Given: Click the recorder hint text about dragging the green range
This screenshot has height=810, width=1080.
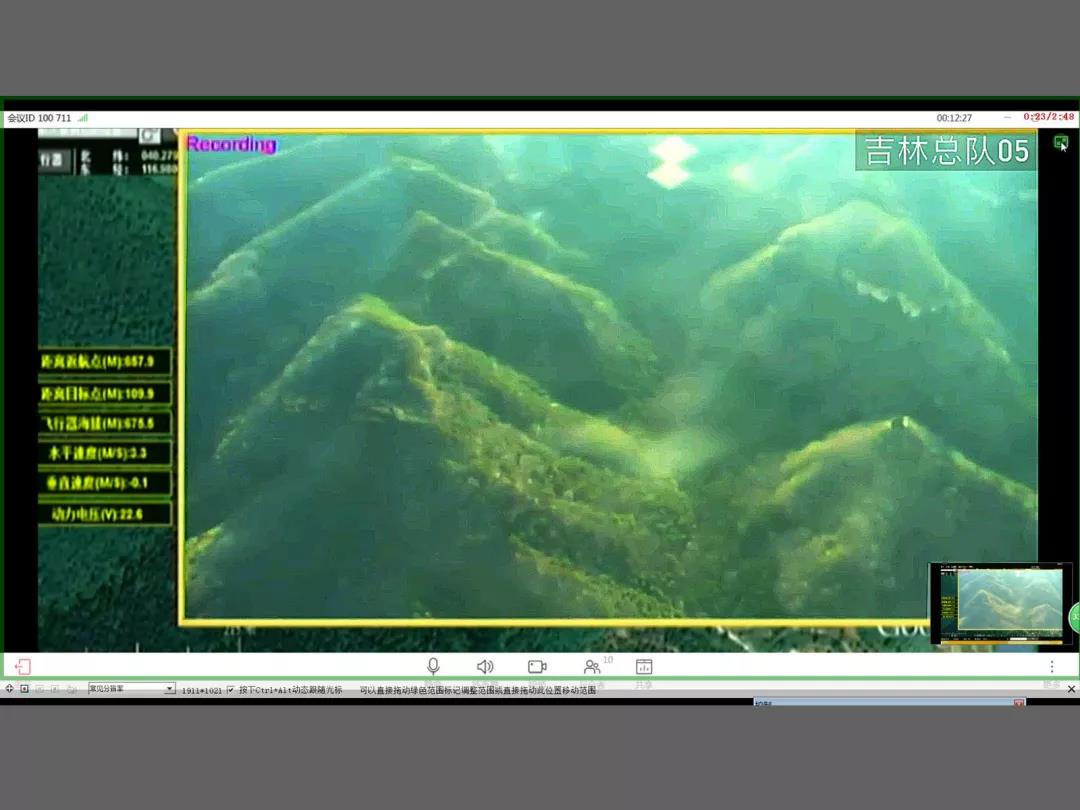Looking at the screenshot, I should 477,690.
